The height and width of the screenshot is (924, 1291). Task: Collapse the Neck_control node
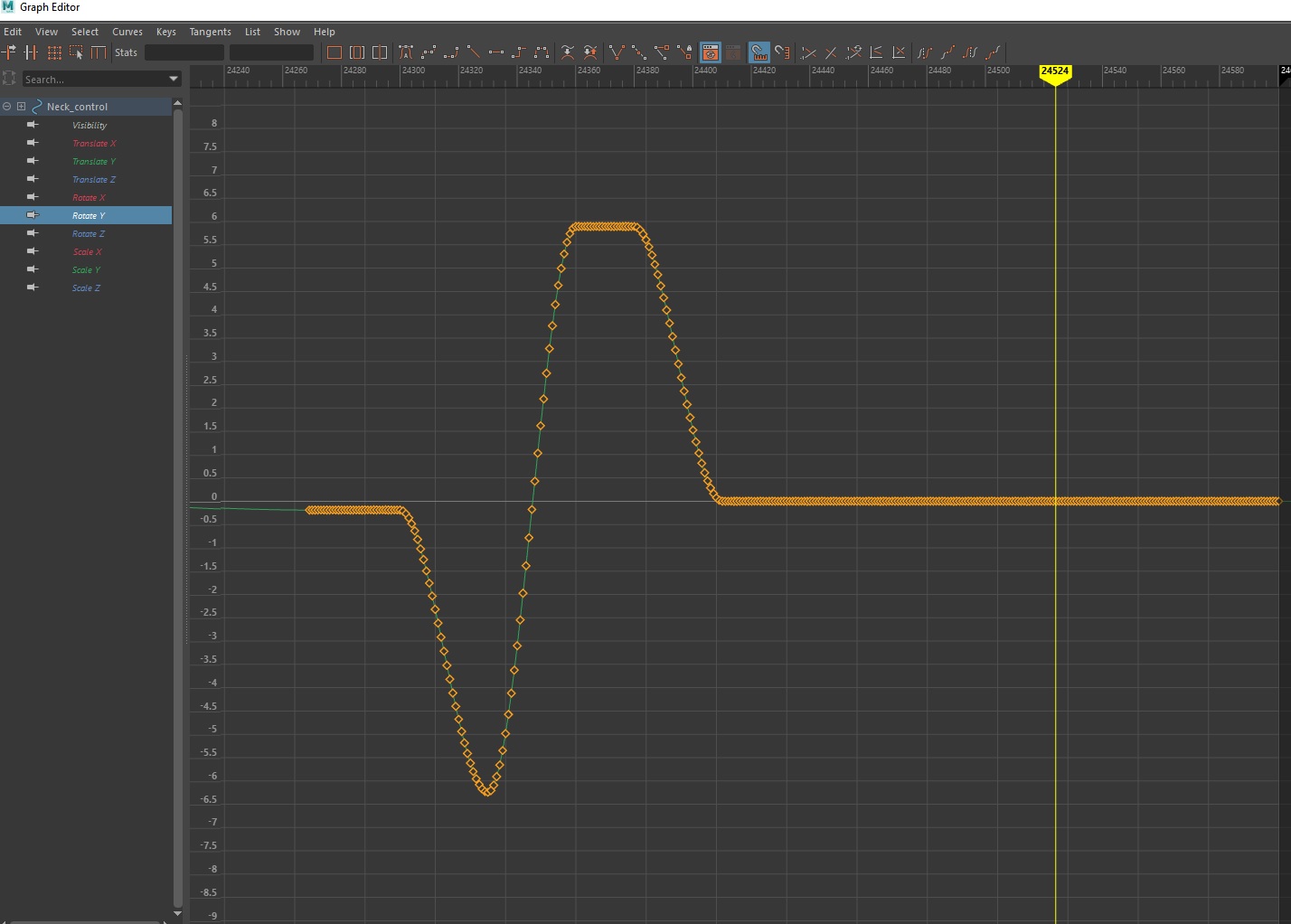point(6,107)
